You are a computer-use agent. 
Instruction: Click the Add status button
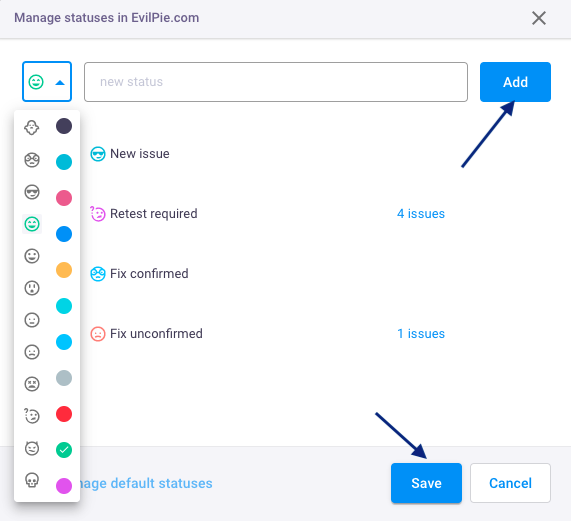(515, 82)
